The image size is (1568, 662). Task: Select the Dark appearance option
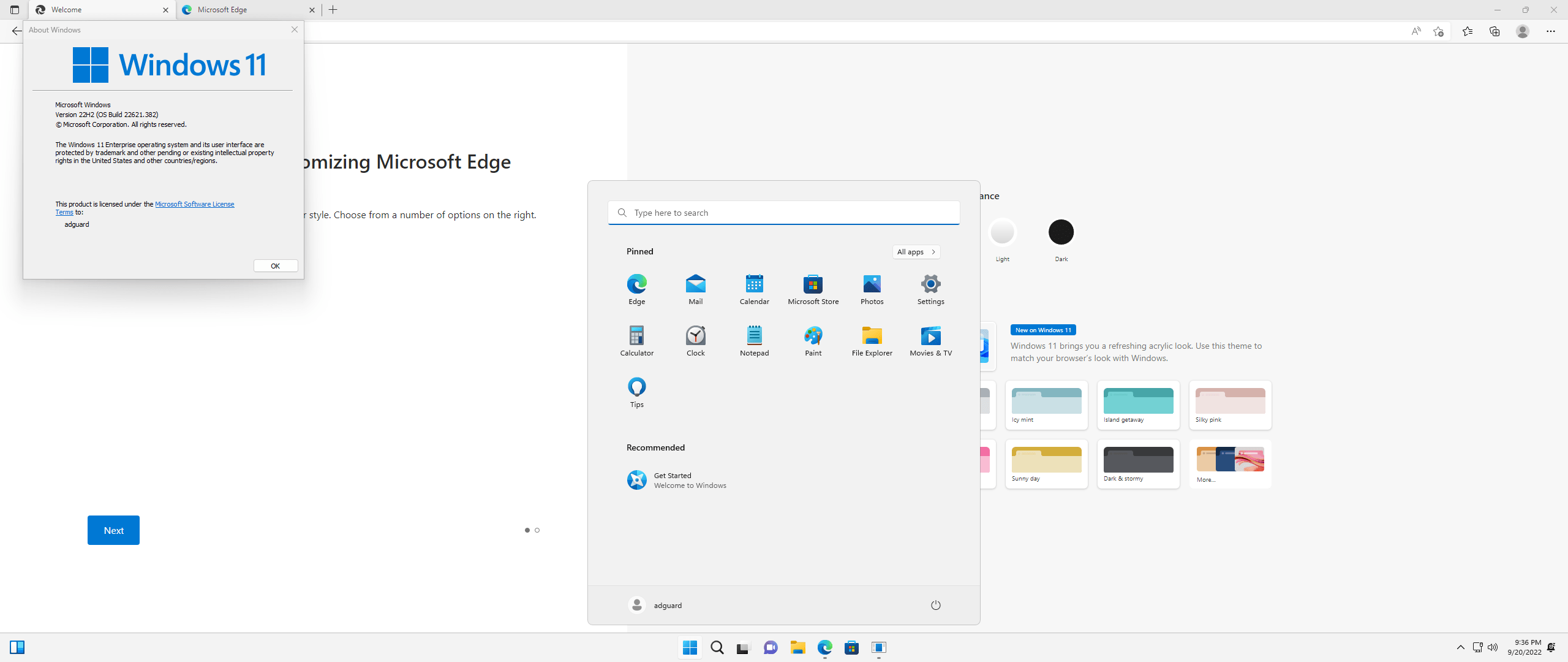tap(1061, 232)
